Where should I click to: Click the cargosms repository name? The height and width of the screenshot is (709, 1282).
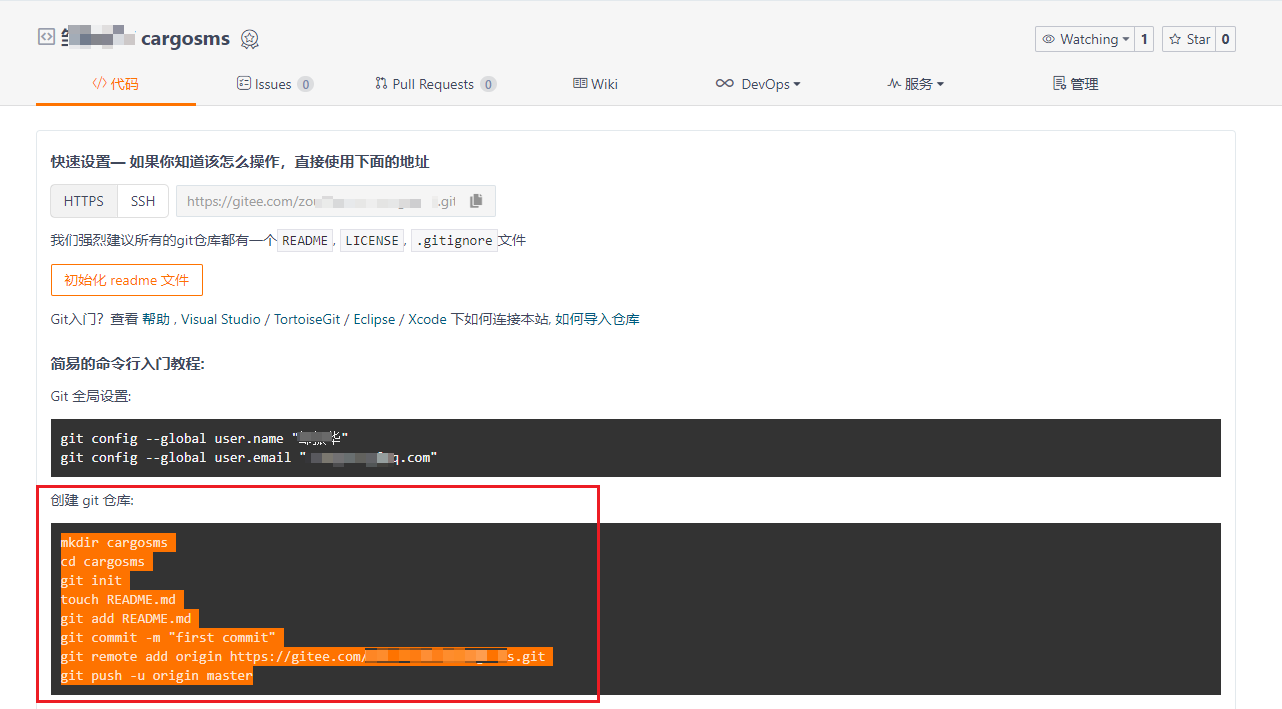coord(185,39)
